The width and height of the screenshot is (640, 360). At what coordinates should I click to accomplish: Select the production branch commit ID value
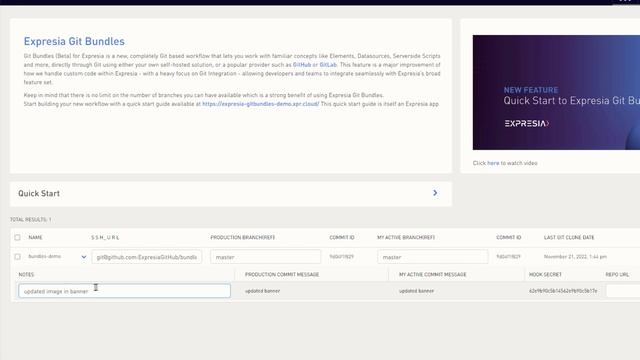tap(342, 257)
